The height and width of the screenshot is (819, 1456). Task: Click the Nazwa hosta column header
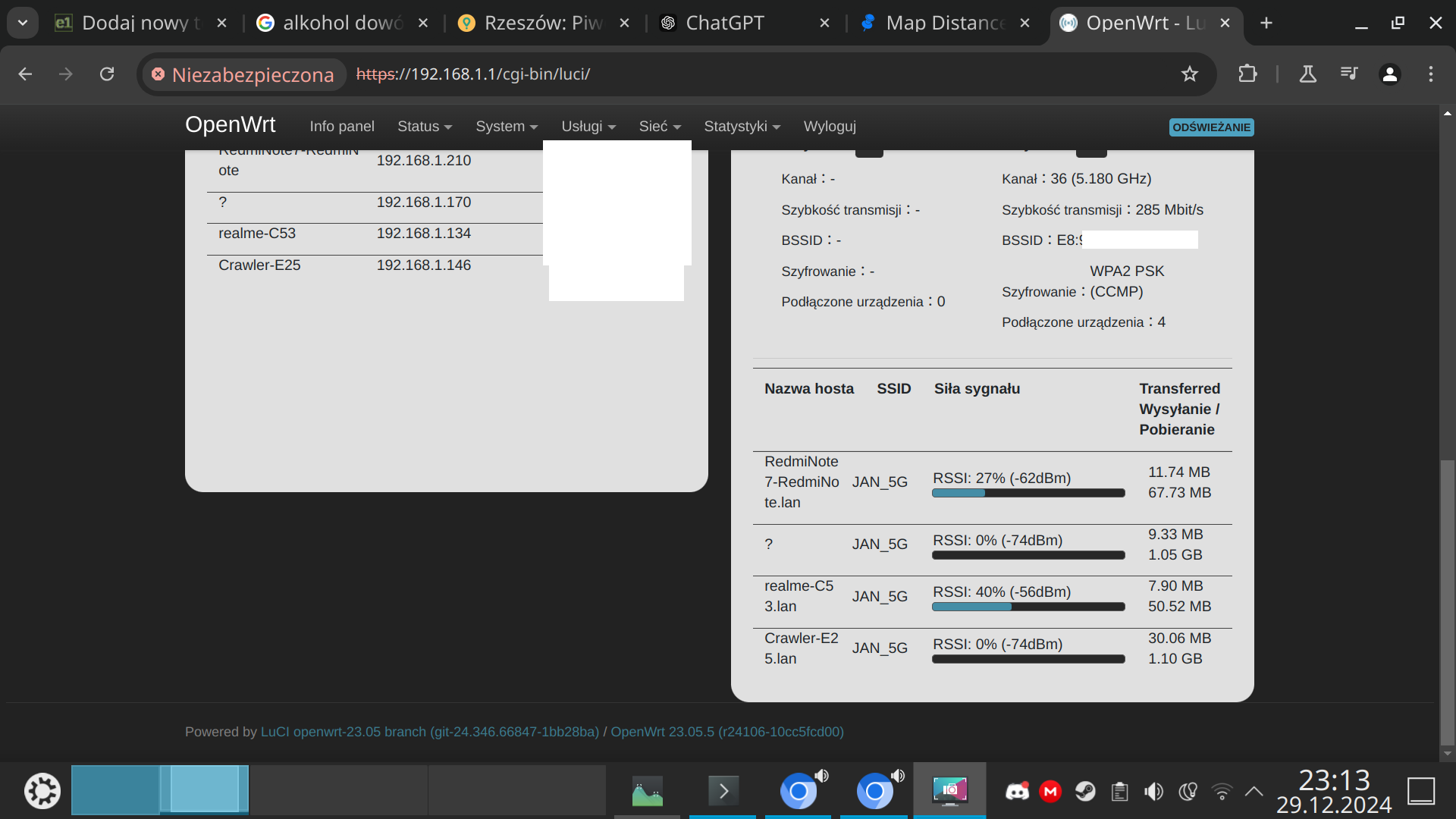[x=809, y=389]
